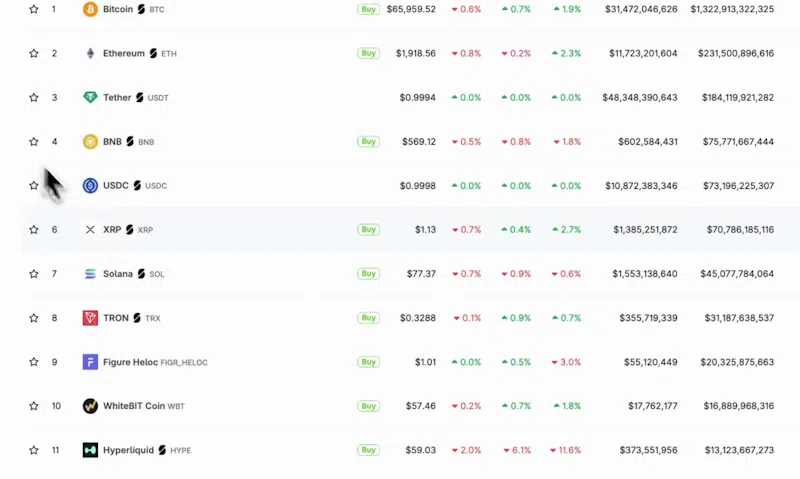
Task: Star TRON as a favorite
Action: tap(34, 318)
